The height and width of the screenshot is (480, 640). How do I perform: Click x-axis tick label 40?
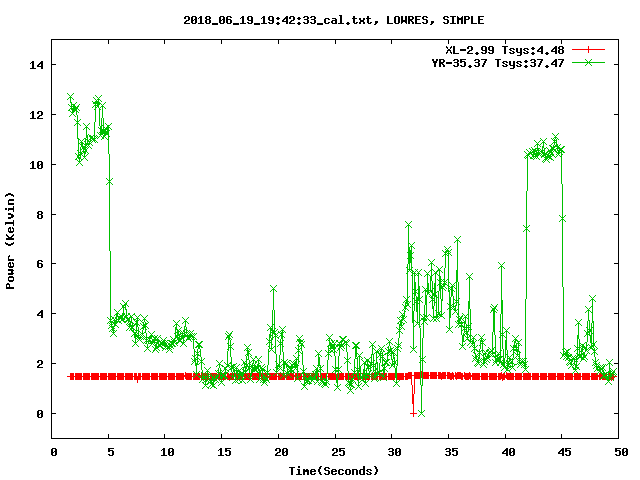[x=508, y=452]
